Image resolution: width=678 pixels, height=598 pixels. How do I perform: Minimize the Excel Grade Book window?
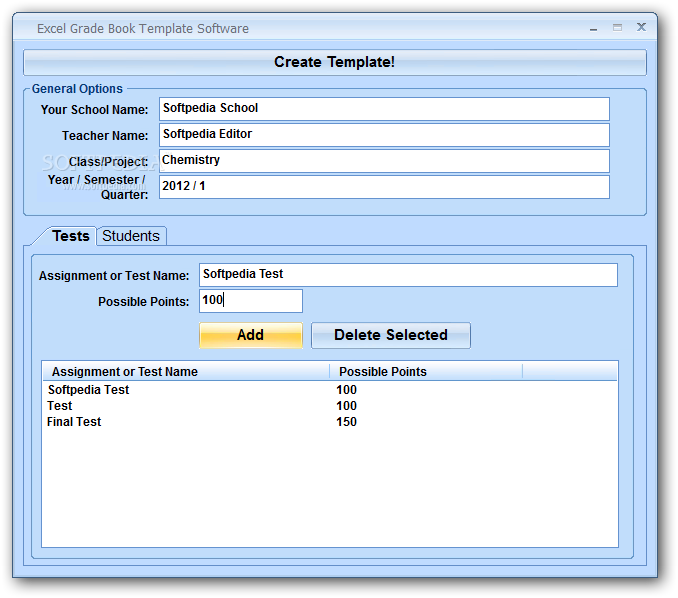click(x=593, y=29)
